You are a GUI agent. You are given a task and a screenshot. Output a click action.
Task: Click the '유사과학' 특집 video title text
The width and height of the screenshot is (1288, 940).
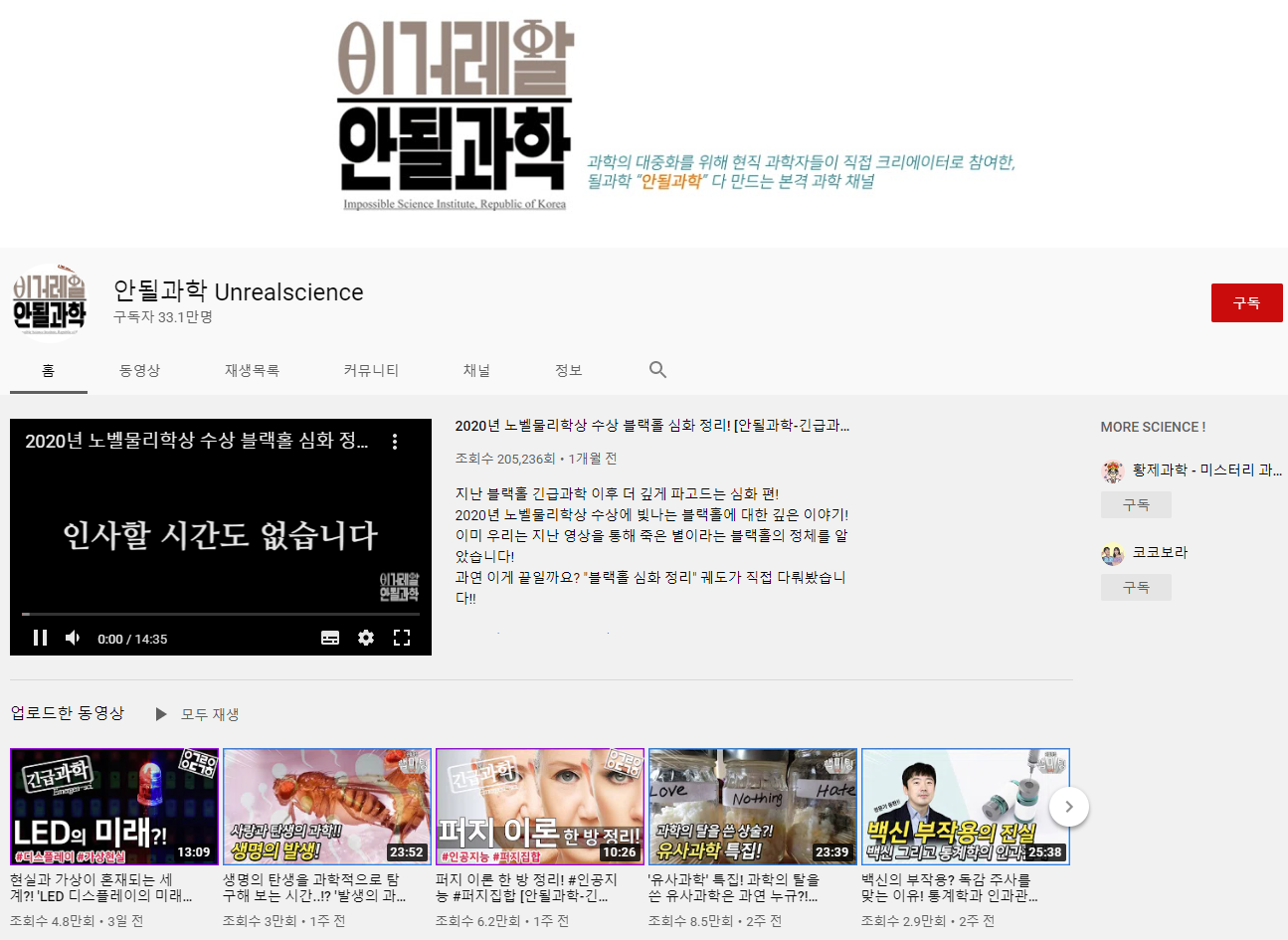tap(734, 888)
